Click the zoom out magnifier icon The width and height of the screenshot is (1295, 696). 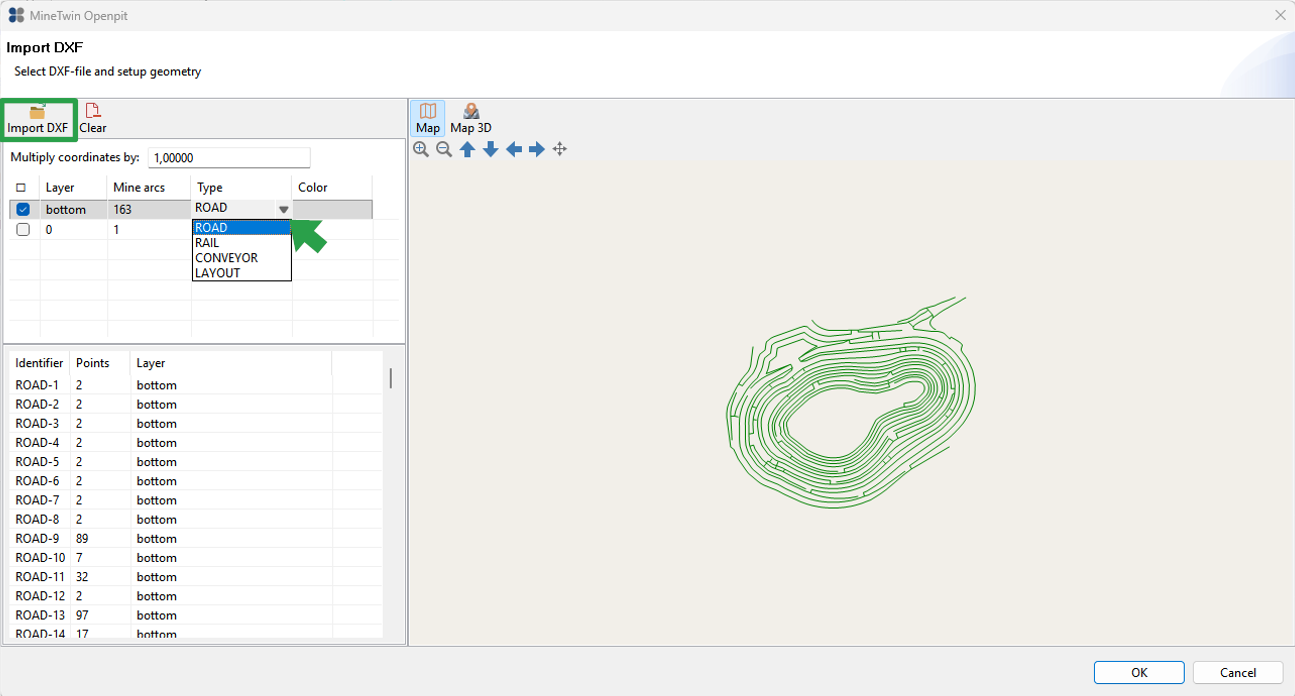444,149
